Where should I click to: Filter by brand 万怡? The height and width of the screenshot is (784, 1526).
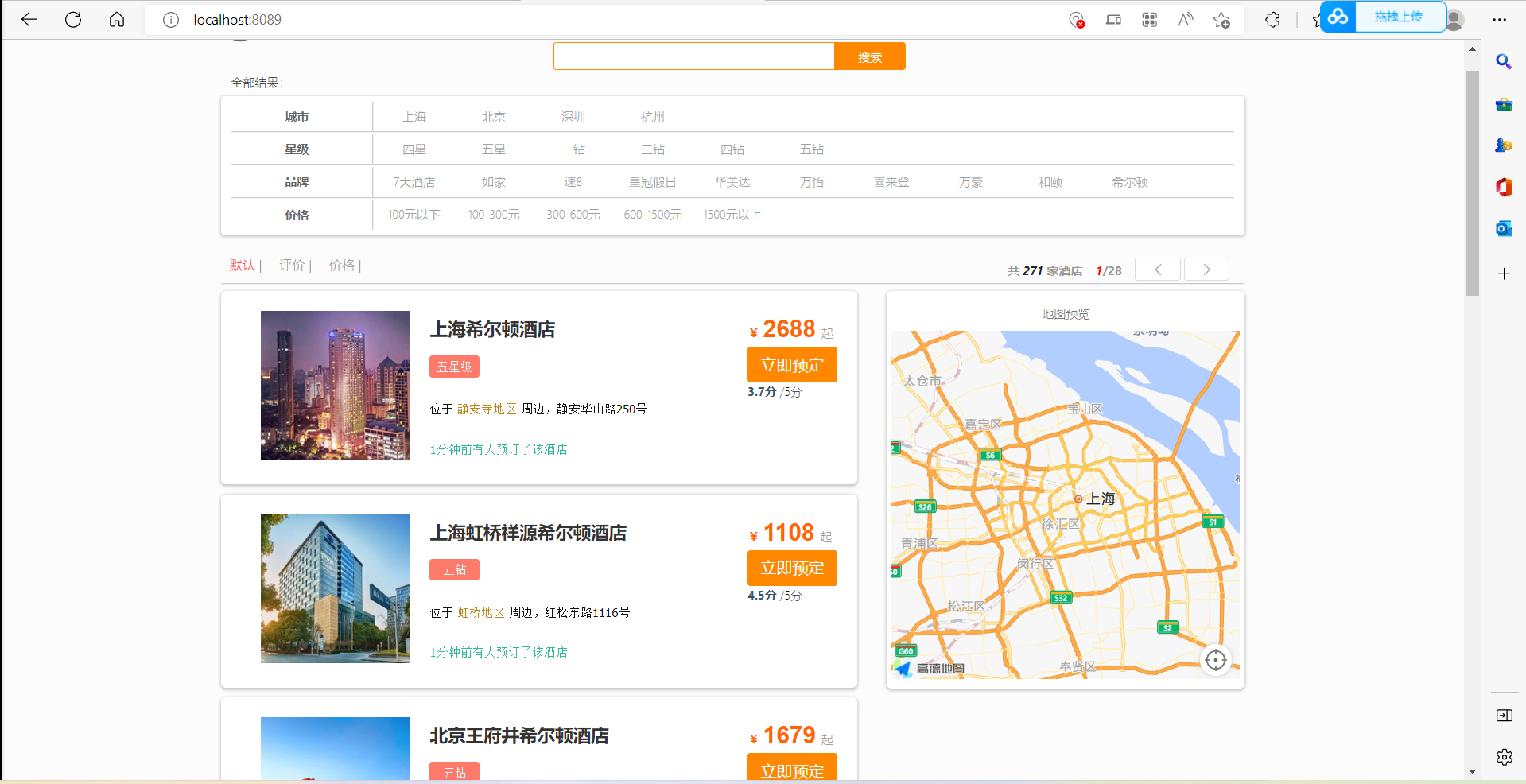tap(812, 182)
